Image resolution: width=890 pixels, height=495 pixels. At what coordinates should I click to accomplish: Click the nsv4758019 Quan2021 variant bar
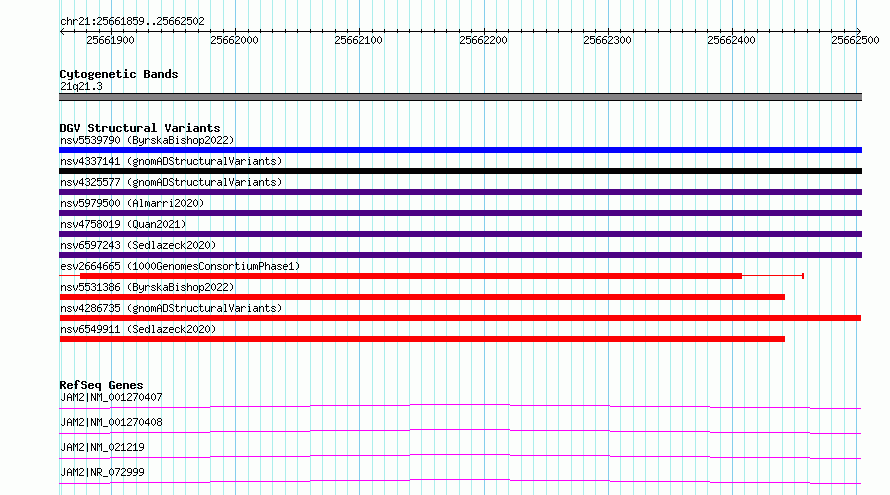(x=460, y=234)
